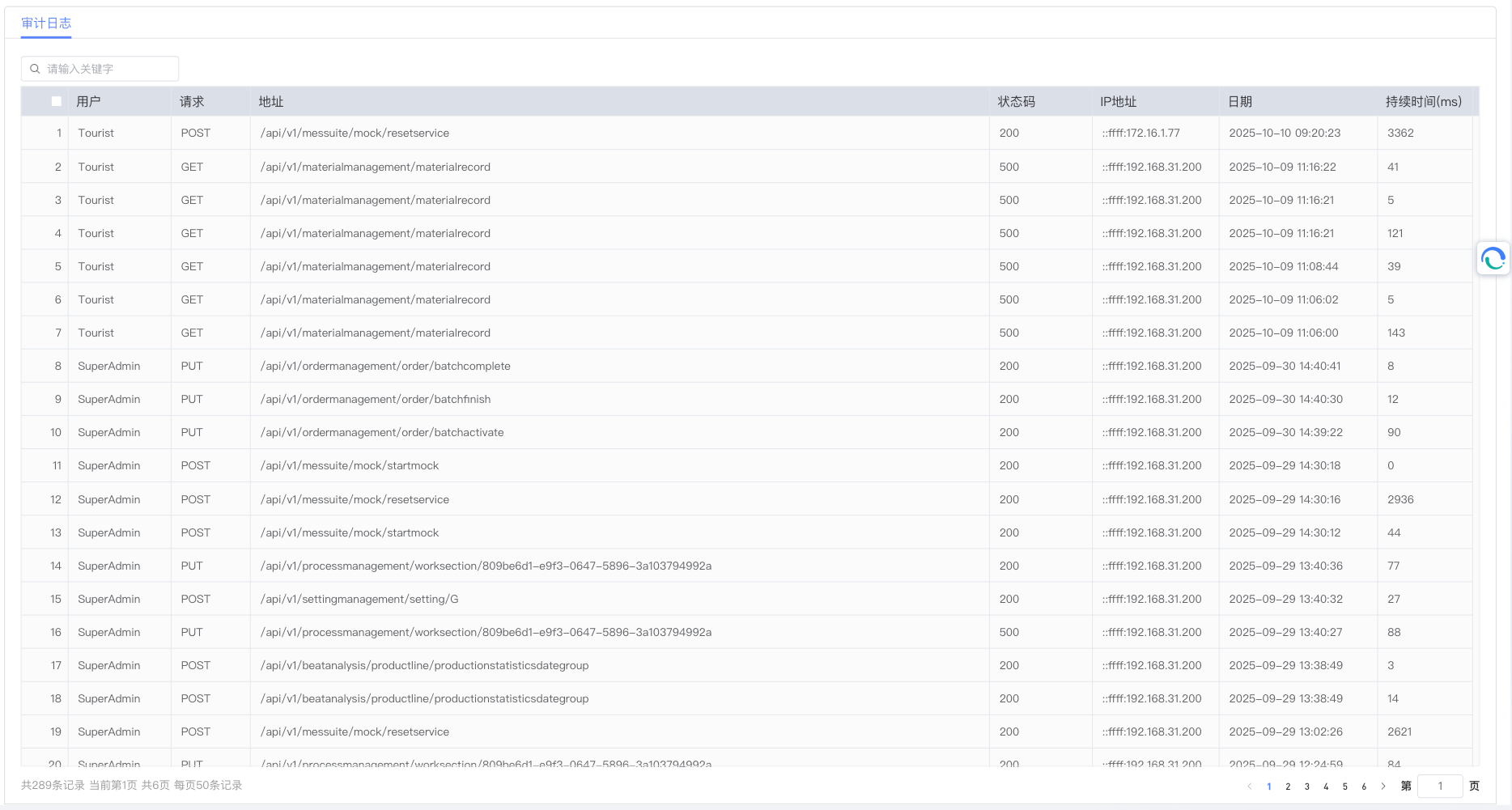The width and height of the screenshot is (1512, 810).
Task: Select row 10 batchactivate order entry
Action: (382, 432)
